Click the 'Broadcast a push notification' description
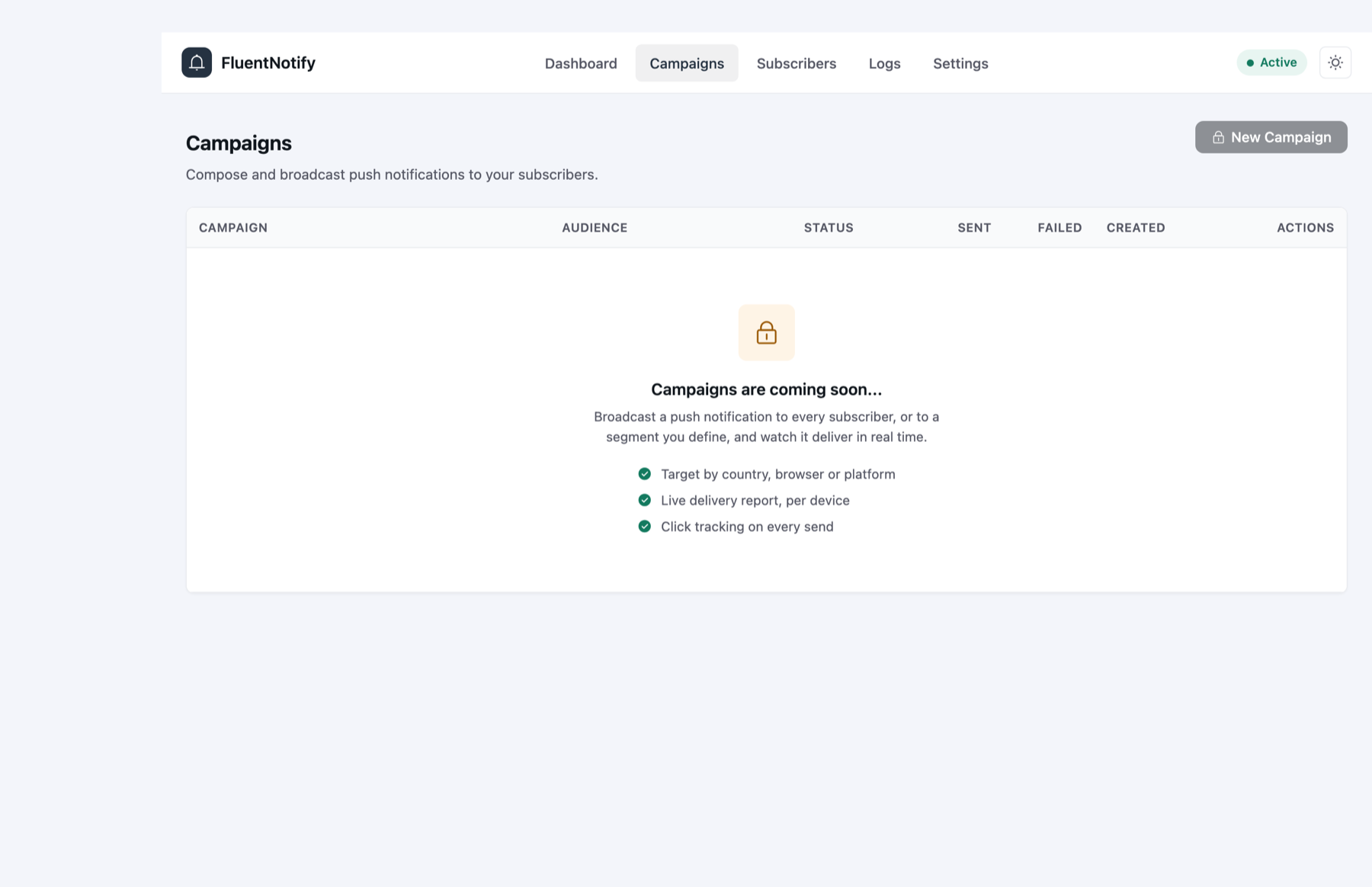This screenshot has height=887, width=1372. coord(766,427)
